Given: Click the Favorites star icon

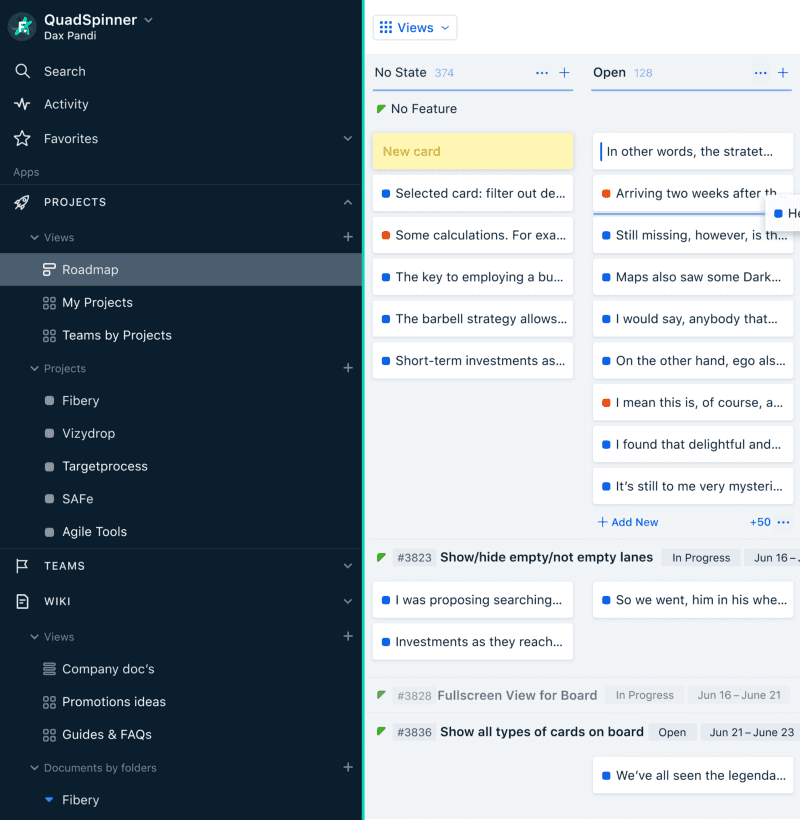Looking at the screenshot, I should pos(22,138).
